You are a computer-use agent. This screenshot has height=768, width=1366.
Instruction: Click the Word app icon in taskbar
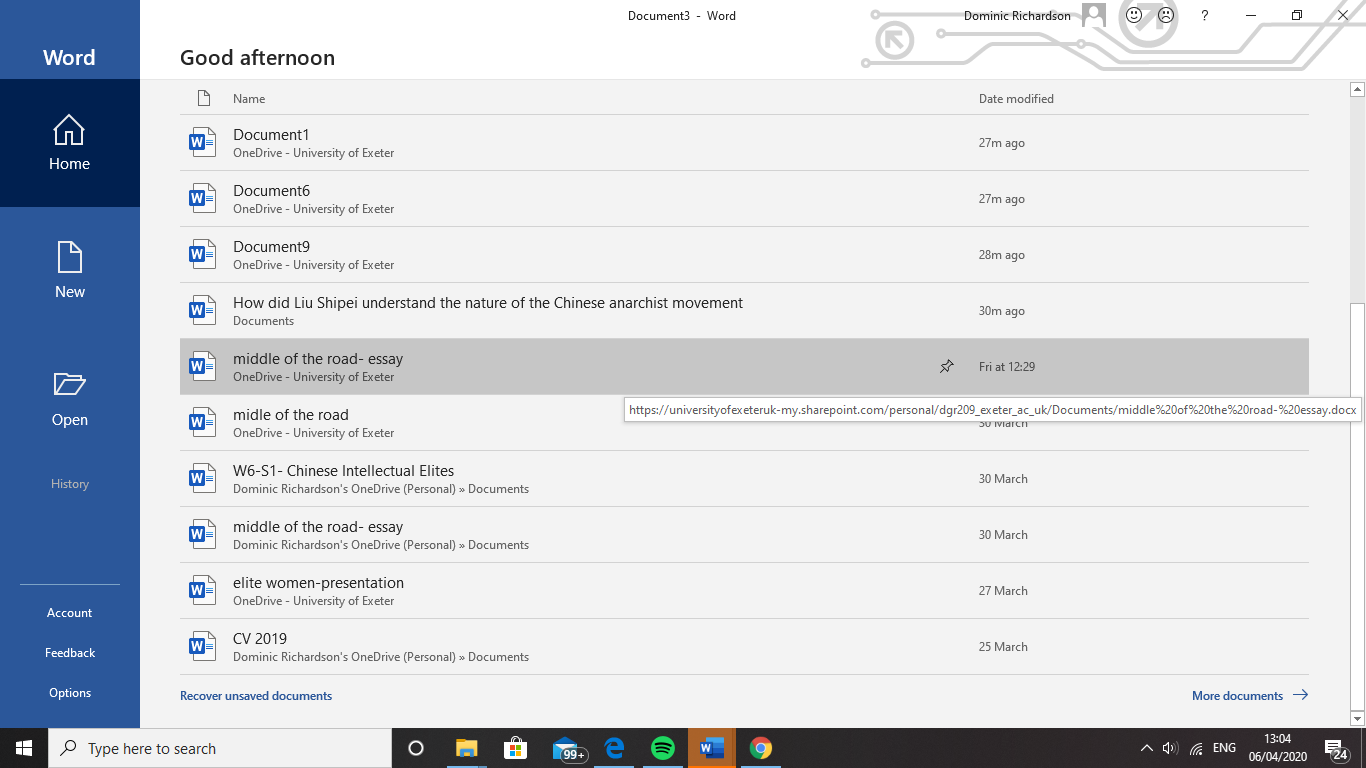[712, 748]
